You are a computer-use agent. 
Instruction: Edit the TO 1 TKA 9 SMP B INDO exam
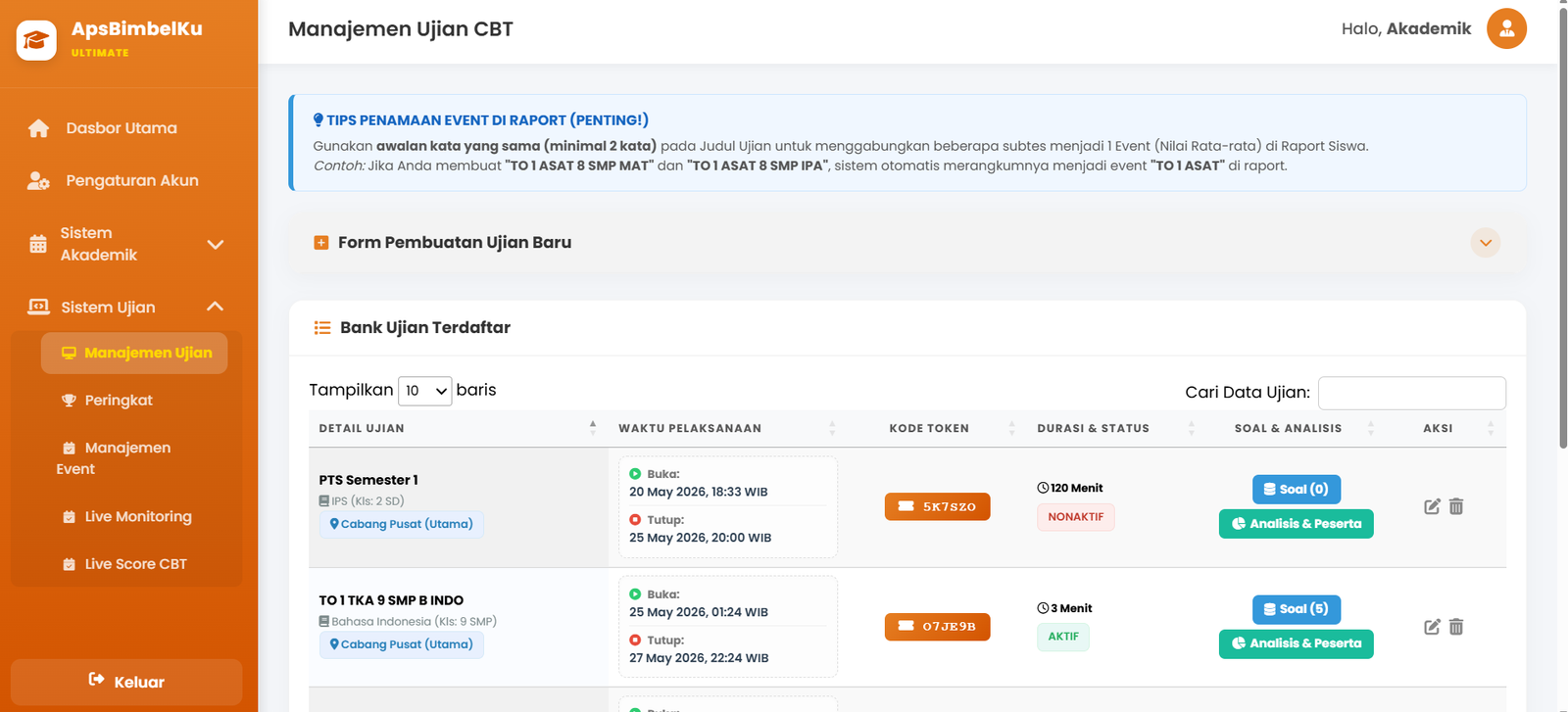click(1432, 627)
